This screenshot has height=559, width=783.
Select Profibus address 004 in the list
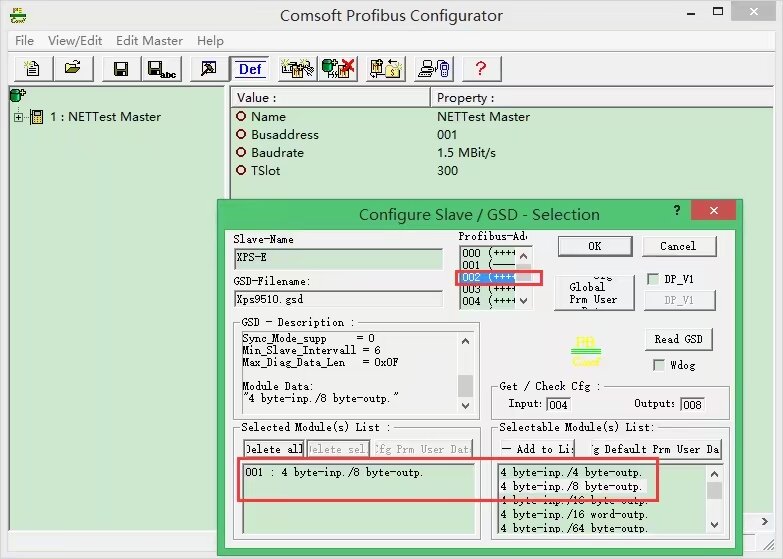click(487, 301)
